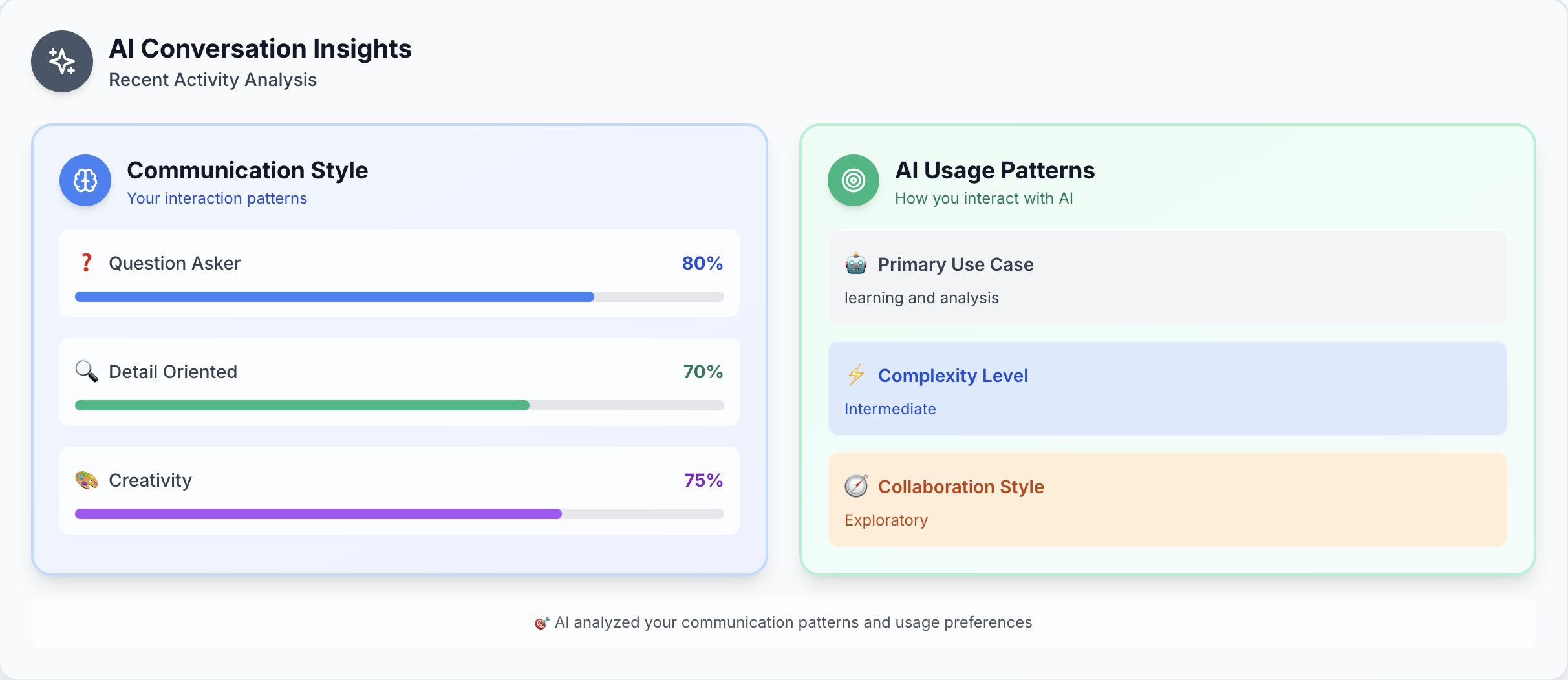Image resolution: width=1568 pixels, height=680 pixels.
Task: Click the Your interaction patterns link
Action: click(x=217, y=198)
